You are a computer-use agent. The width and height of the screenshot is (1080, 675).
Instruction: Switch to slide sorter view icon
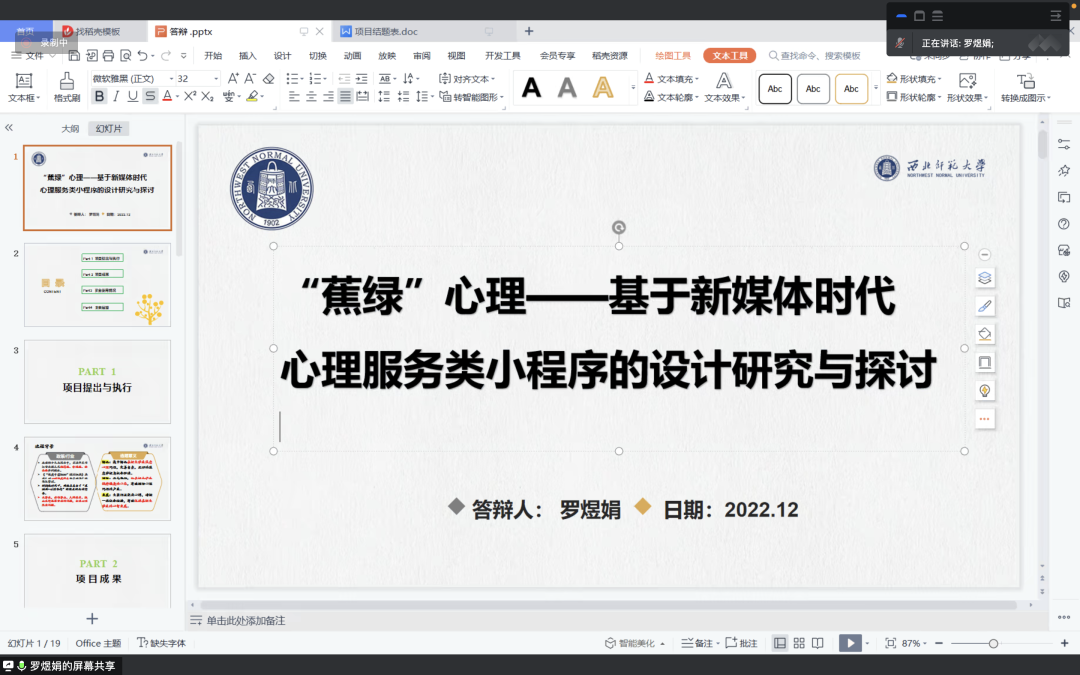point(799,643)
